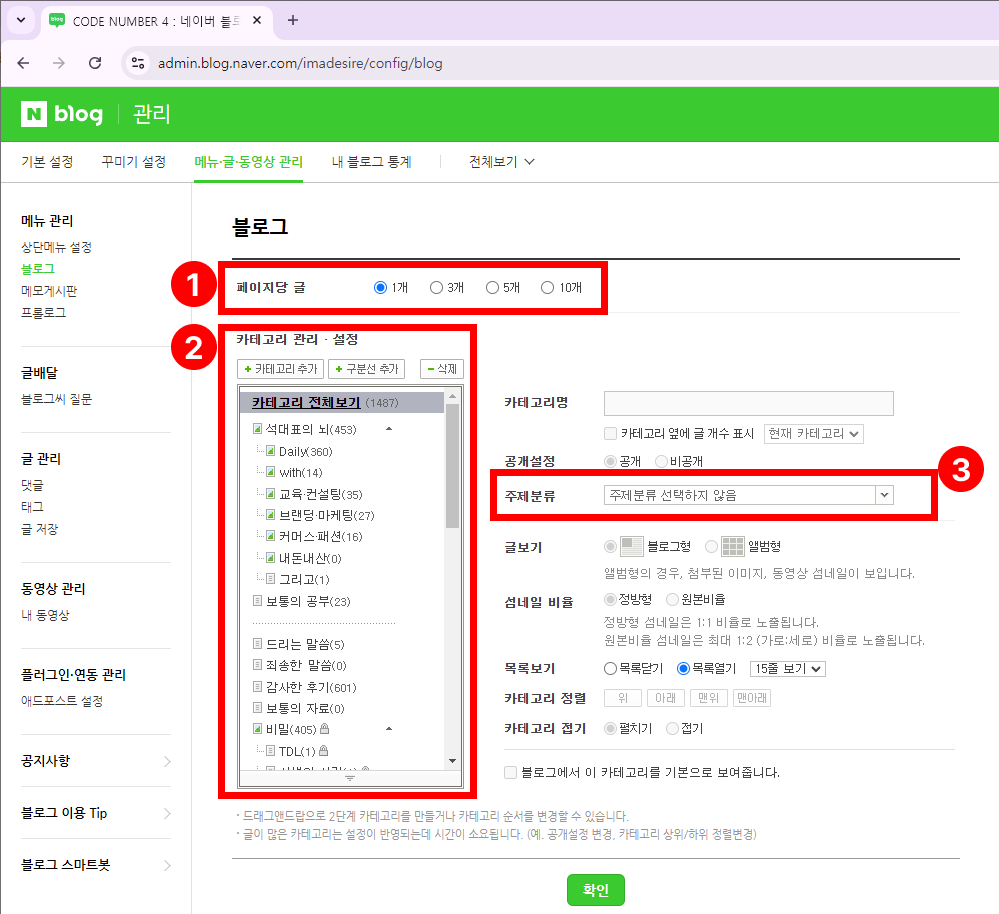Select the 10개 posts-per-page radio button
The height and width of the screenshot is (914, 999).
point(547,288)
